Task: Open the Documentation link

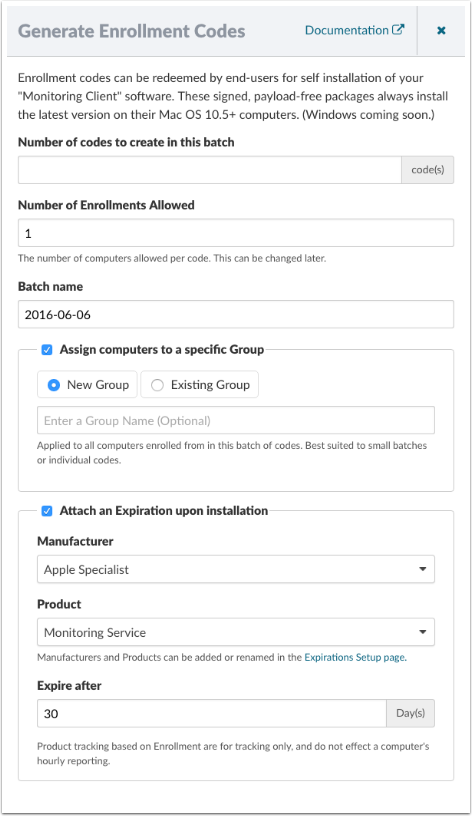Action: tap(354, 30)
